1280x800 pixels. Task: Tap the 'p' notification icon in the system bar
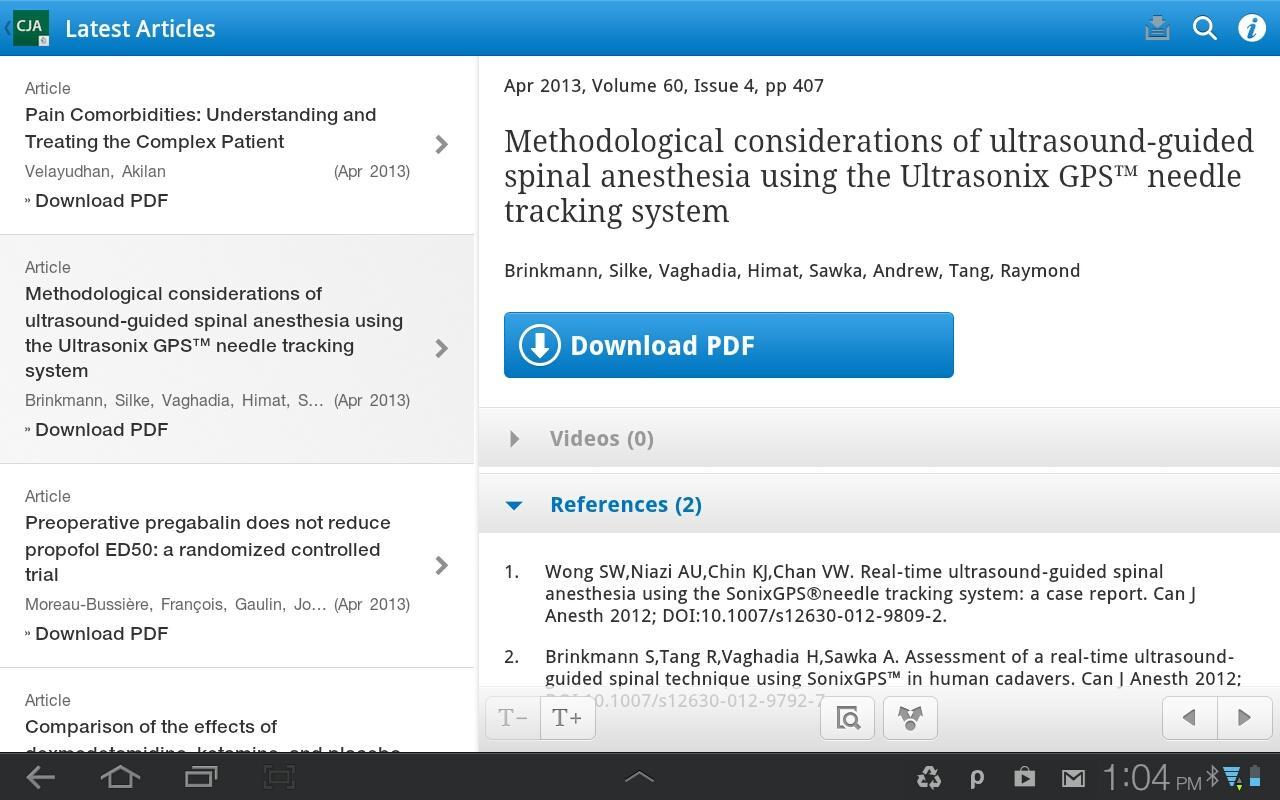(976, 778)
